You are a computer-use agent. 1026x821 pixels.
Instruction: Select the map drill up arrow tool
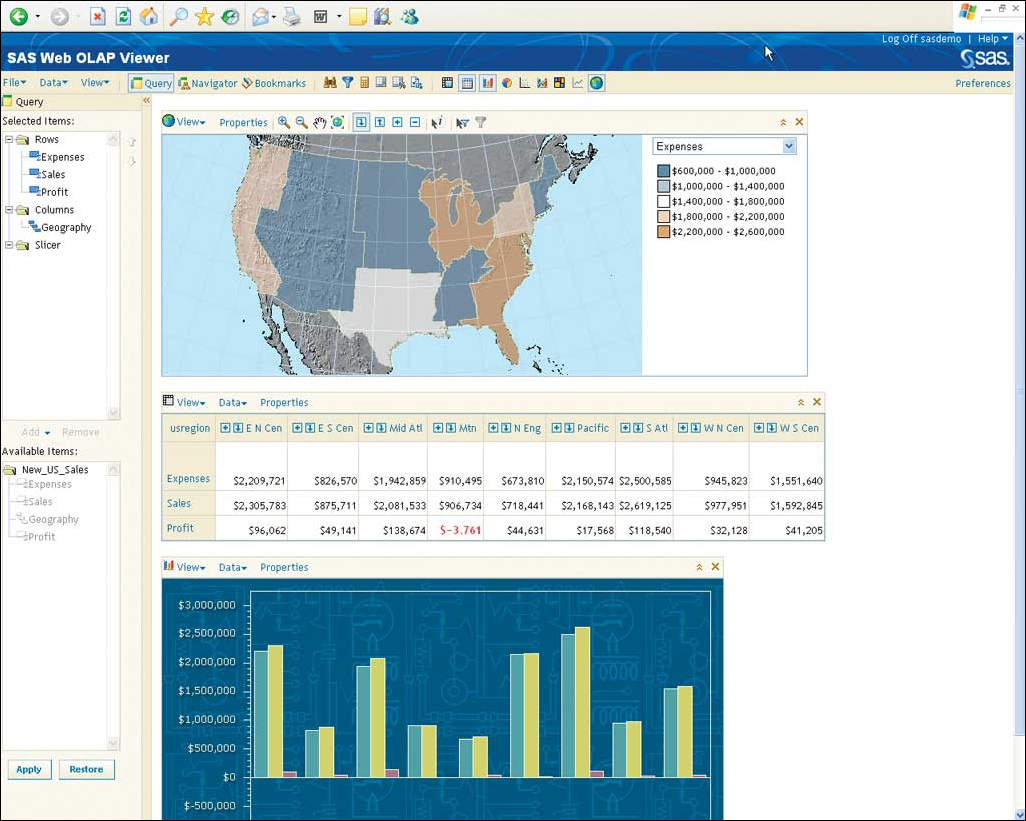[380, 122]
